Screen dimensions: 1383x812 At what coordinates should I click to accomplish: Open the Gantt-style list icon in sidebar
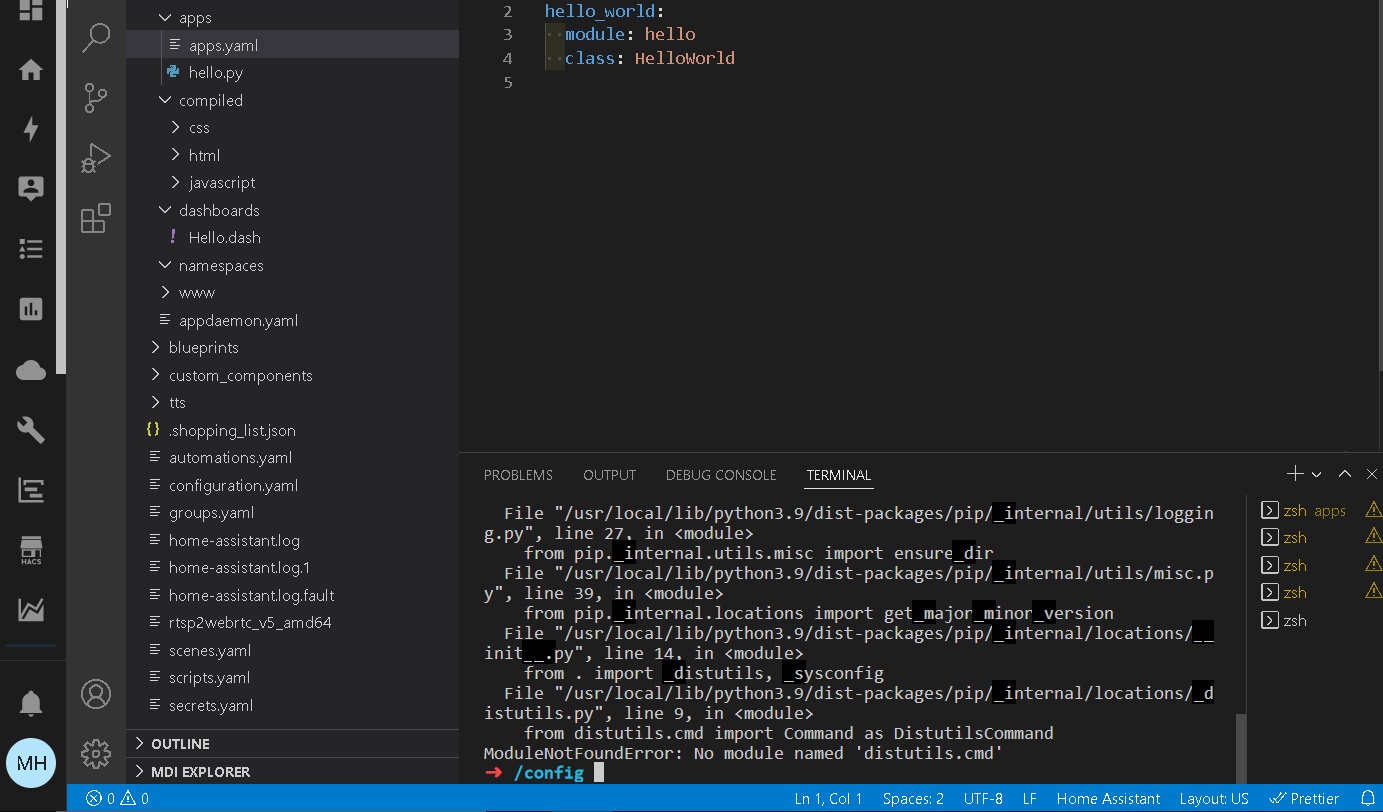31,490
